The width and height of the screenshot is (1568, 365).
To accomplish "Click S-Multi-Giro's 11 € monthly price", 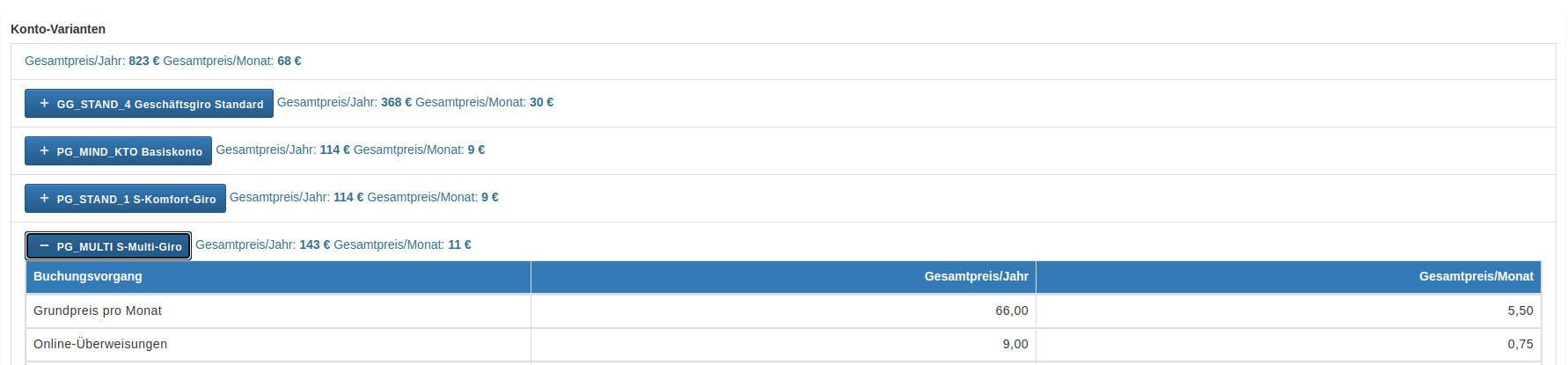I will coord(459,245).
